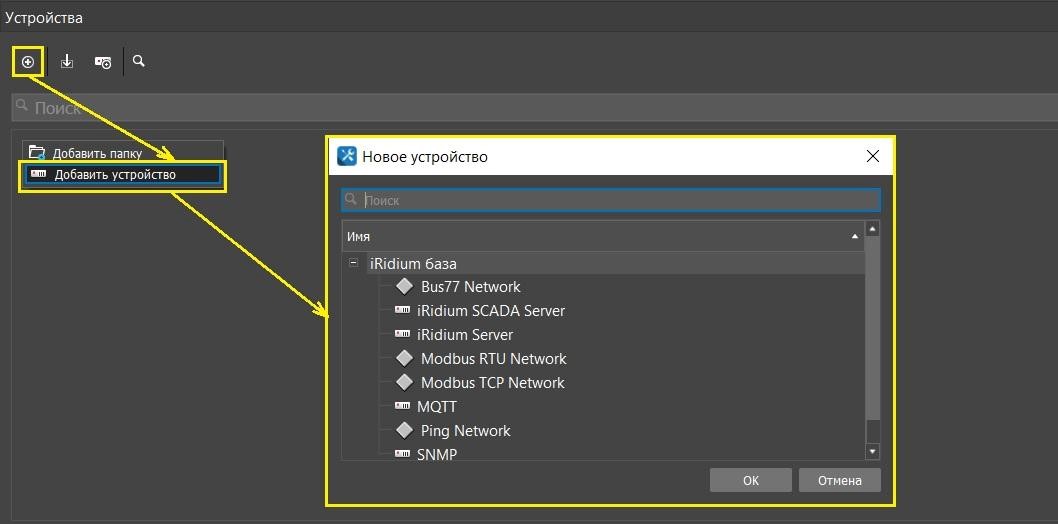Image resolution: width=1058 pixels, height=524 pixels.
Task: Click the magnifier search toolbar icon
Action: (139, 61)
